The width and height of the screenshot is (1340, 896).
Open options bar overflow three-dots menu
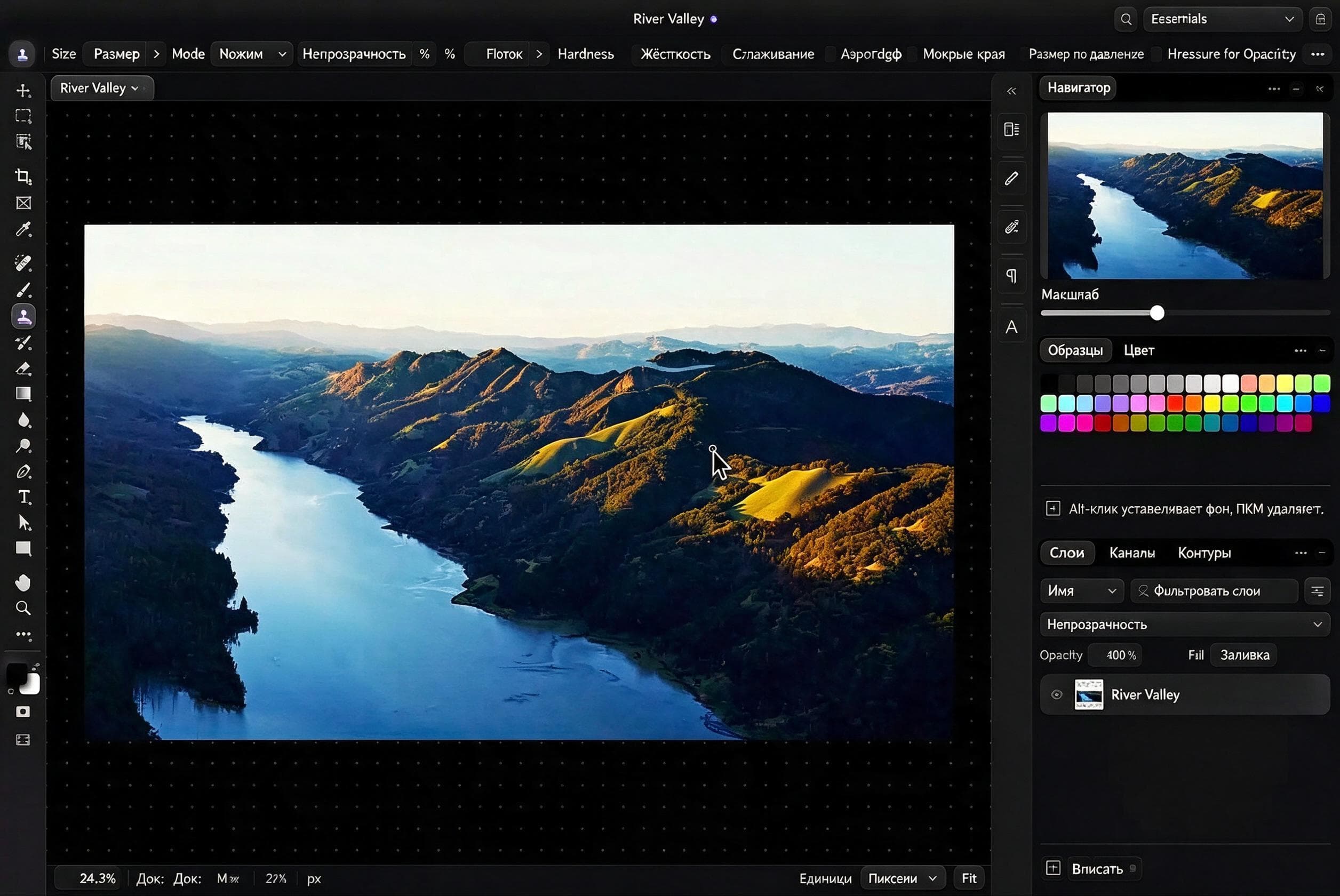coord(1318,54)
